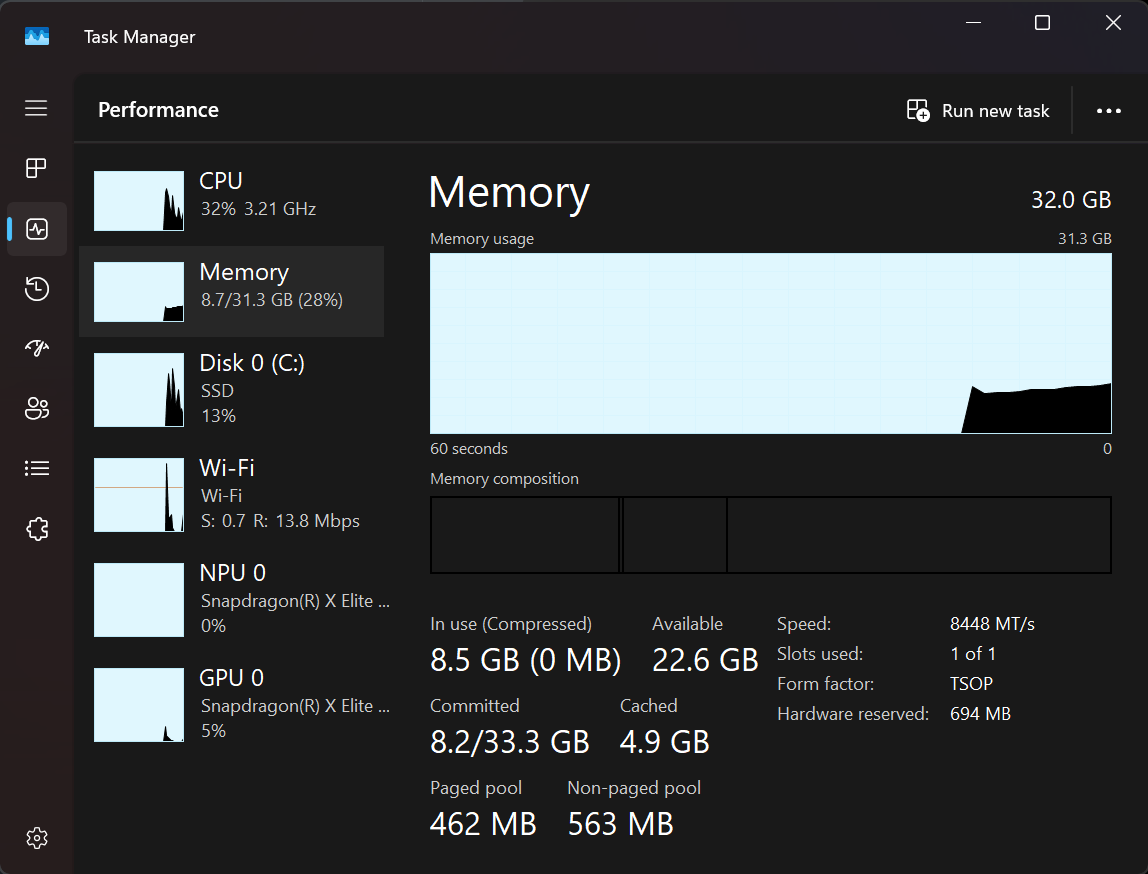Screen dimensions: 1148x874
Task: Click the 8.2/33.3 GB committed value
Action: tap(510, 742)
